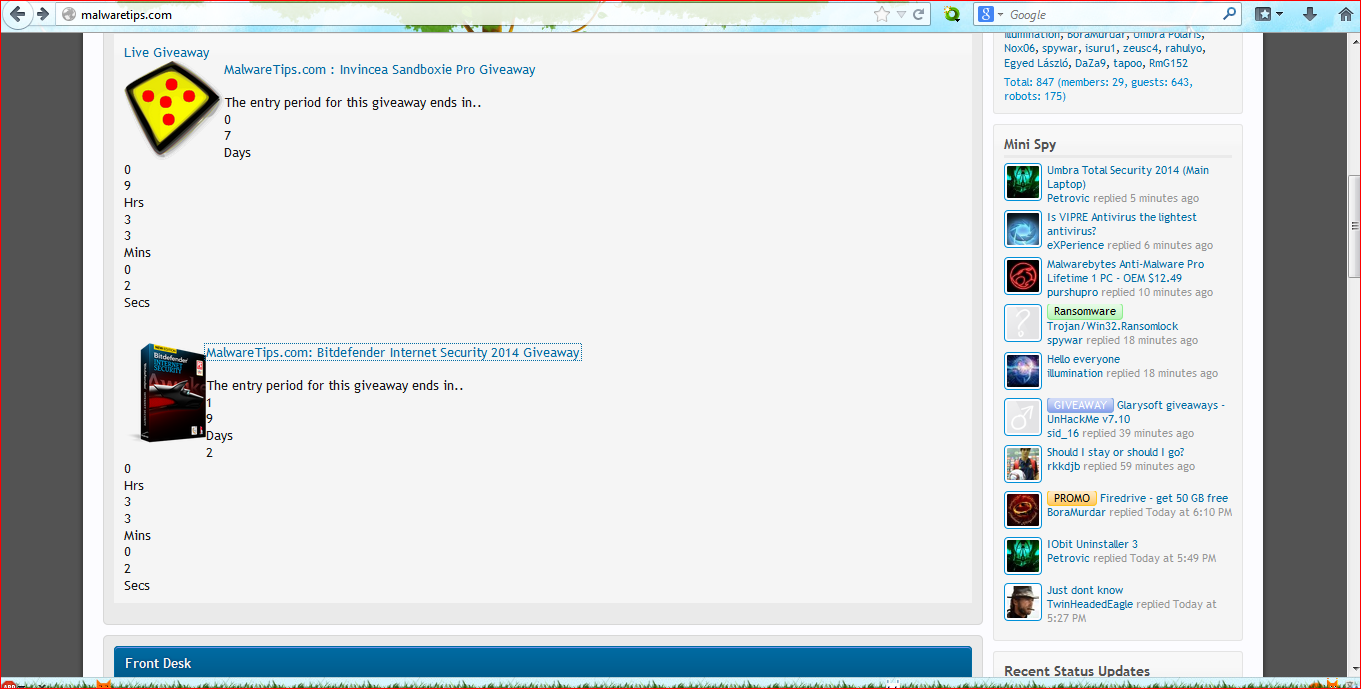The width and height of the screenshot is (1361, 689).
Task: Open sid_16's avatar in Mini Spy
Action: (1023, 418)
